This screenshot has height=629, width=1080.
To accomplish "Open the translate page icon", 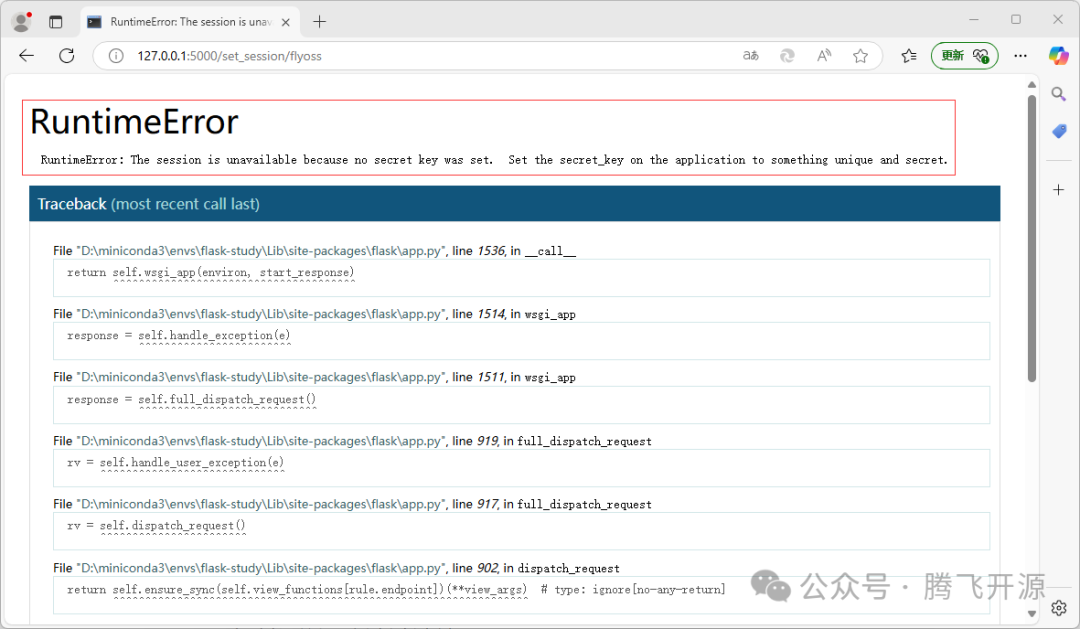I will 751,56.
